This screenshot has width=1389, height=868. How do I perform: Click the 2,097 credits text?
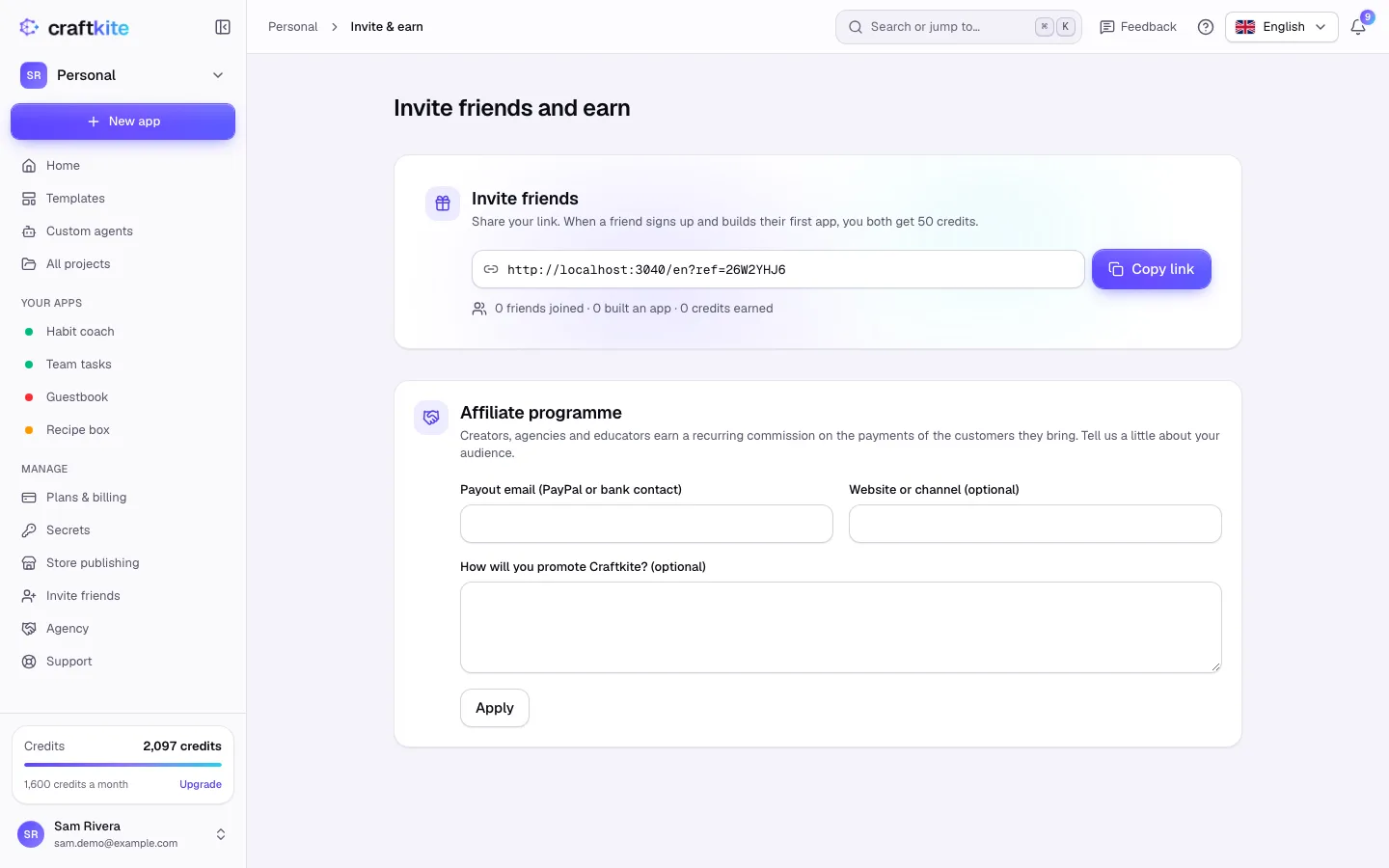coord(182,746)
